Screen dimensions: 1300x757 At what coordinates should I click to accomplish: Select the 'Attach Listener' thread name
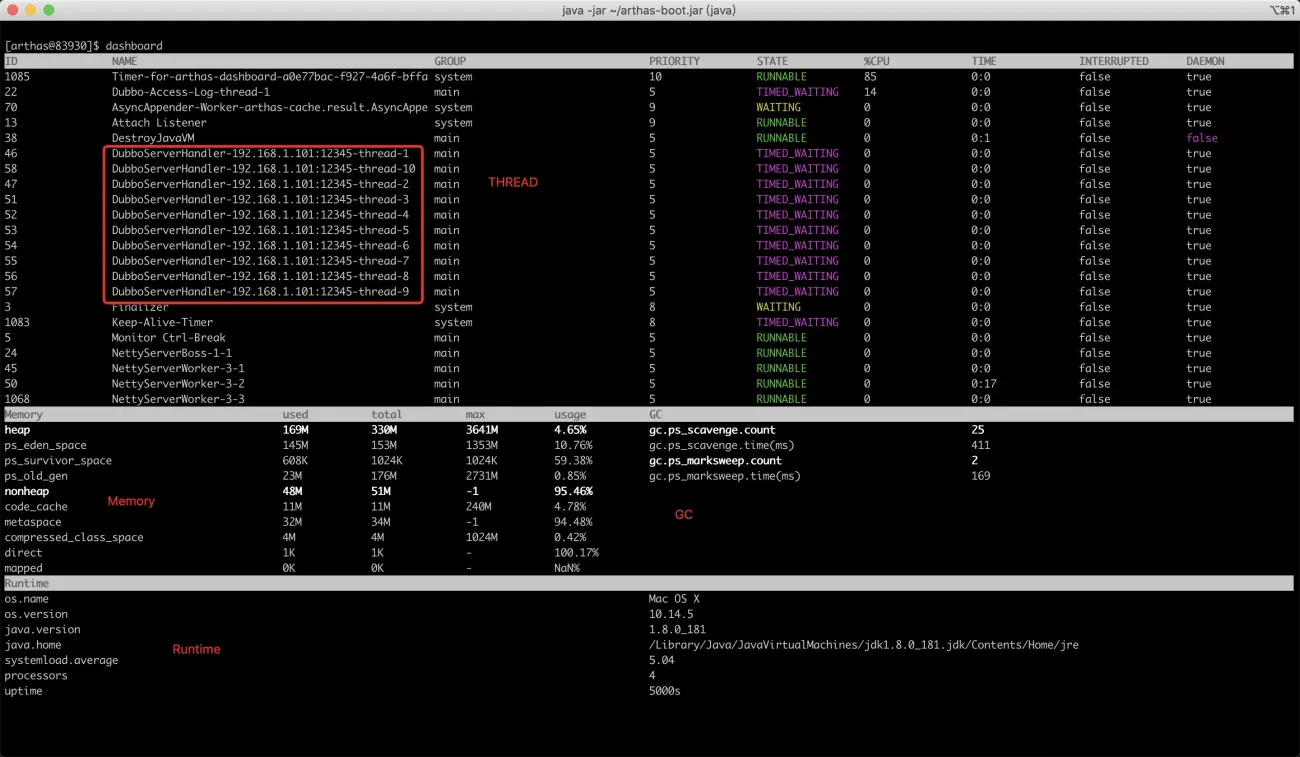click(x=159, y=123)
